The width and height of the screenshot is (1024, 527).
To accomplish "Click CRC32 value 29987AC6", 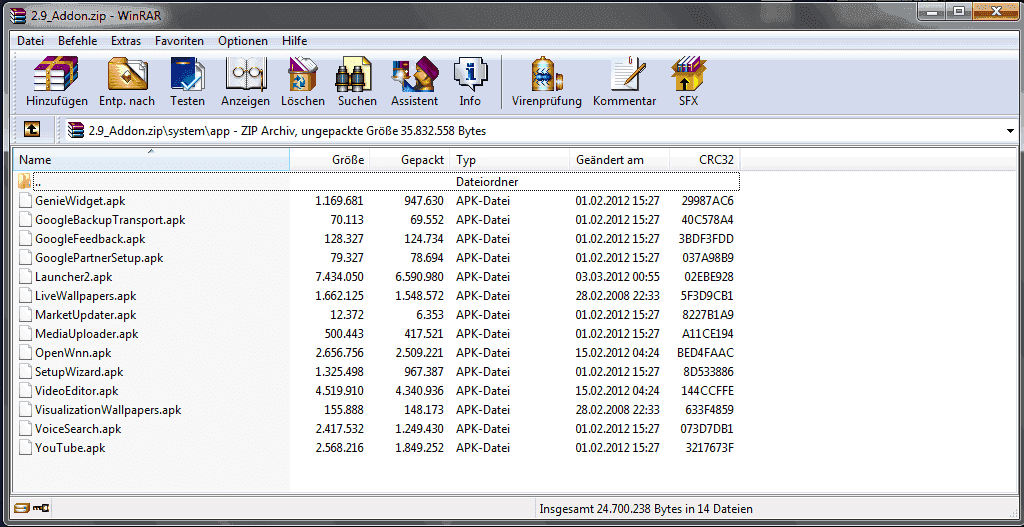I will pos(709,200).
